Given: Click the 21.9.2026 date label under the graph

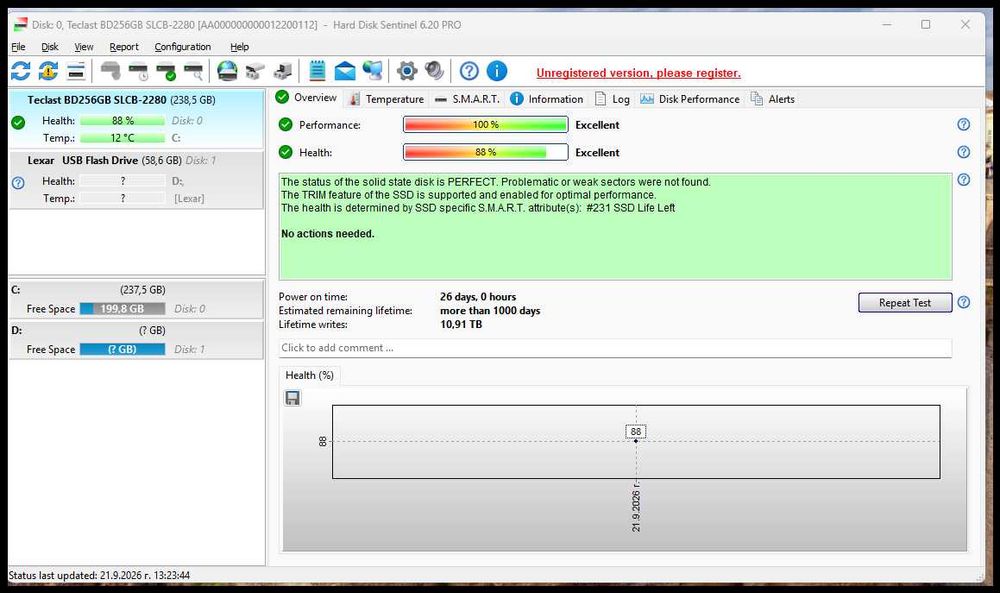Looking at the screenshot, I should click(x=636, y=508).
